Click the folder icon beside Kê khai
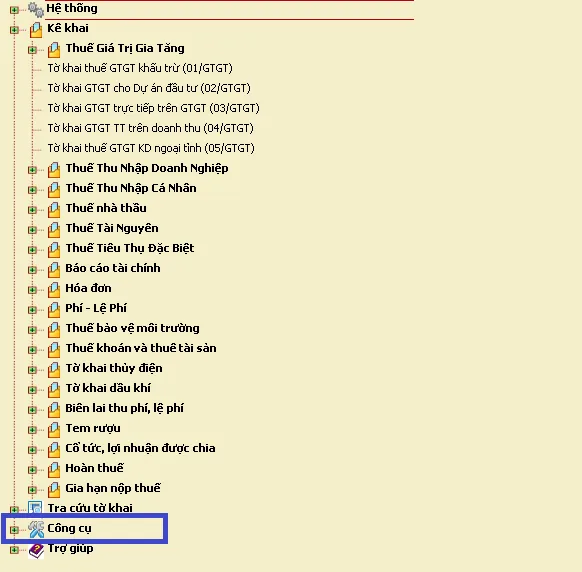582x572 pixels. point(36,29)
